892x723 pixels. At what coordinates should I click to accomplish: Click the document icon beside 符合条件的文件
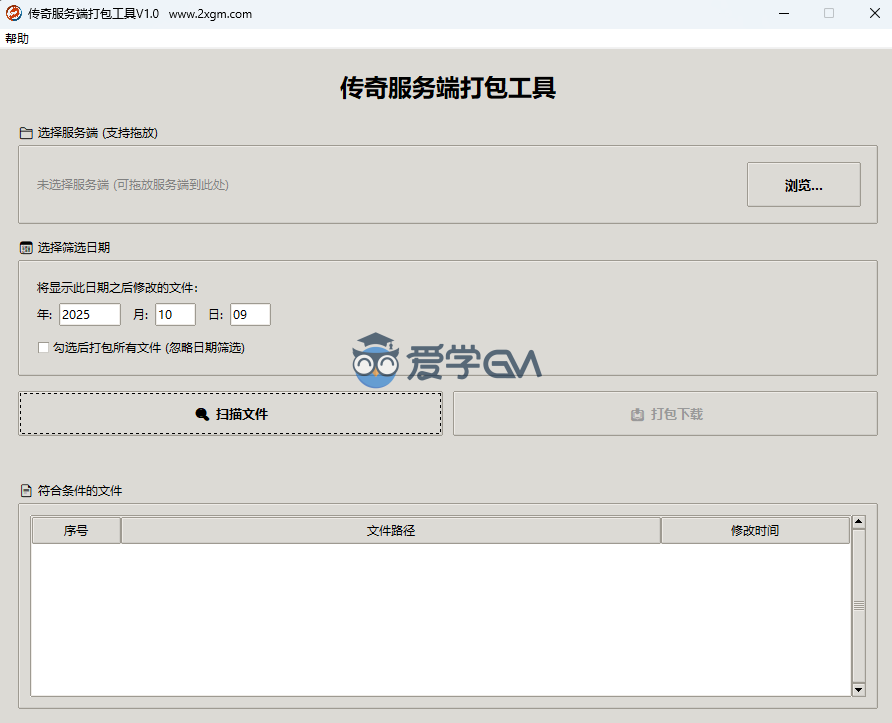click(26, 491)
